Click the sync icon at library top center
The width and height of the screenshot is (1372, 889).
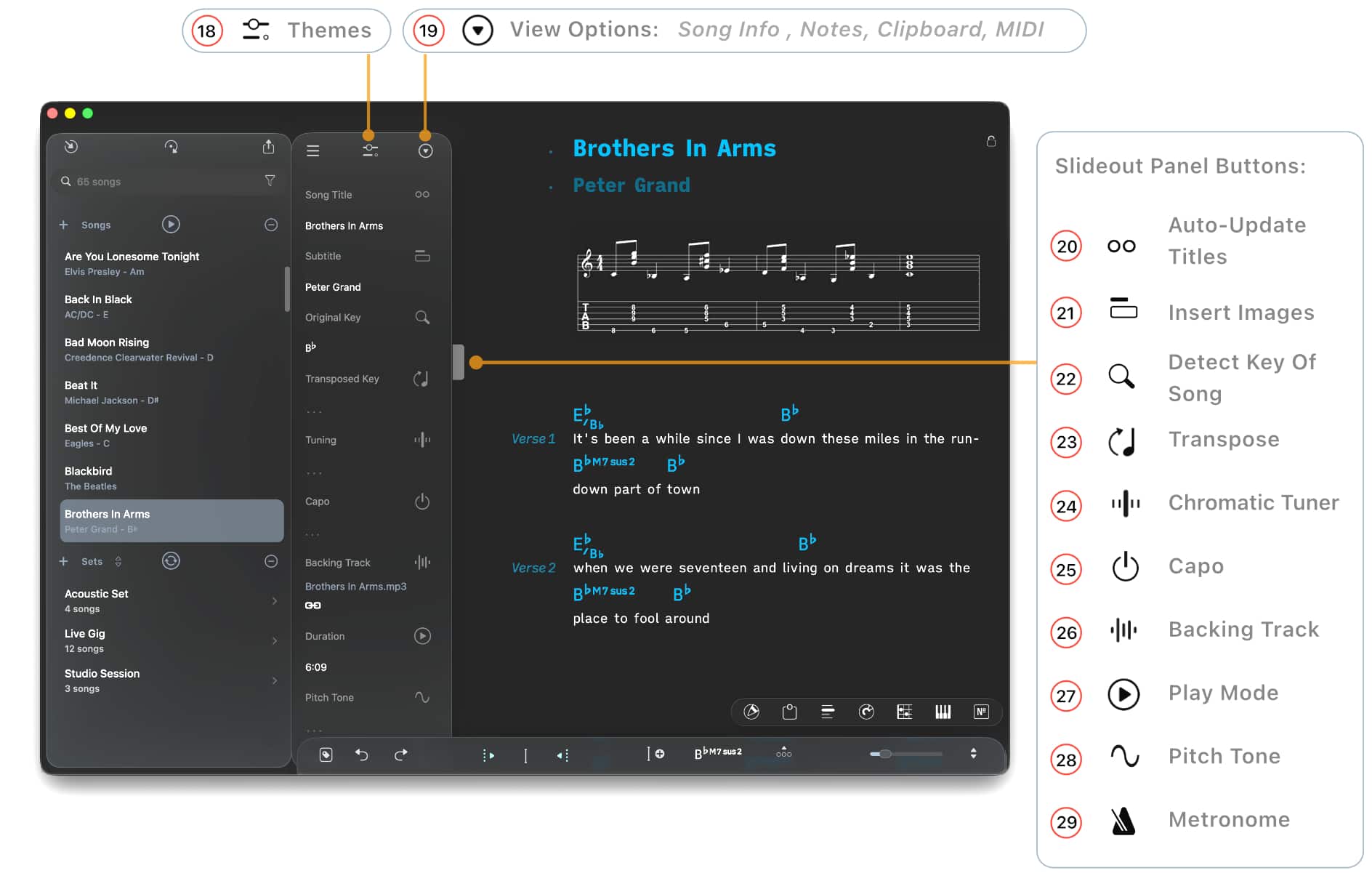coord(171,147)
